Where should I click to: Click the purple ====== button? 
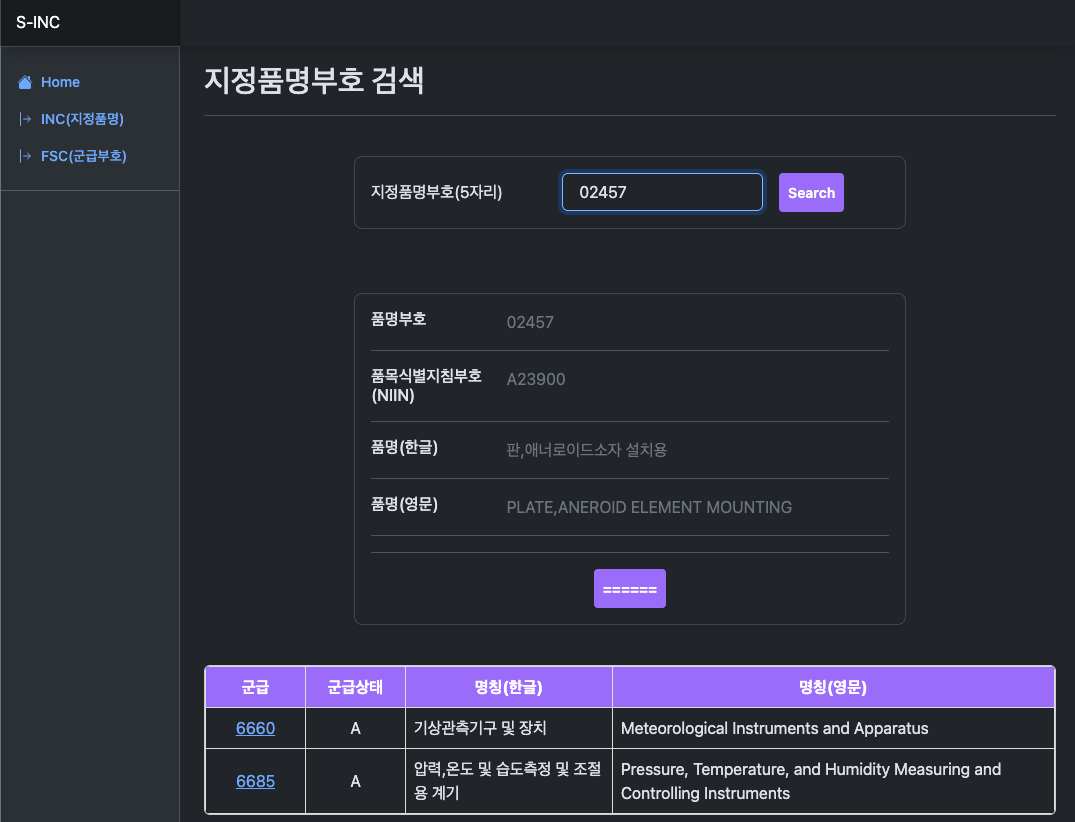click(x=629, y=588)
